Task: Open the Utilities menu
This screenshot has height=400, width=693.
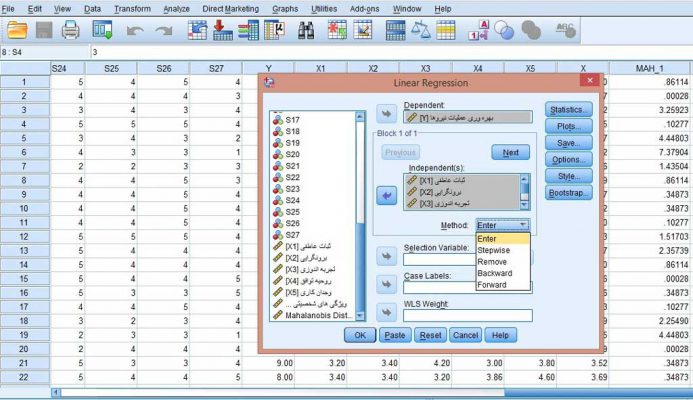Action: [324, 9]
